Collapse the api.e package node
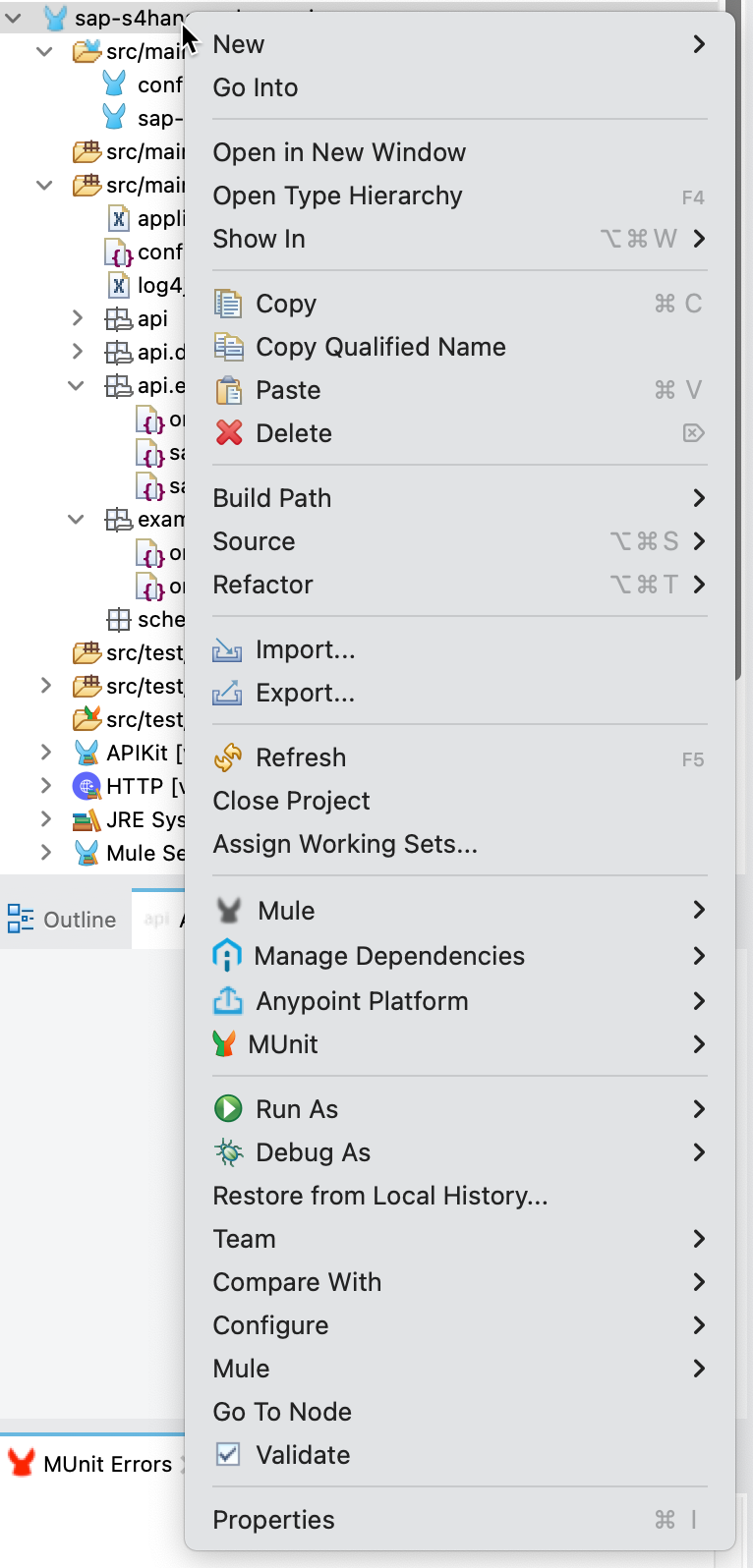The image size is (753, 1568). point(76,385)
